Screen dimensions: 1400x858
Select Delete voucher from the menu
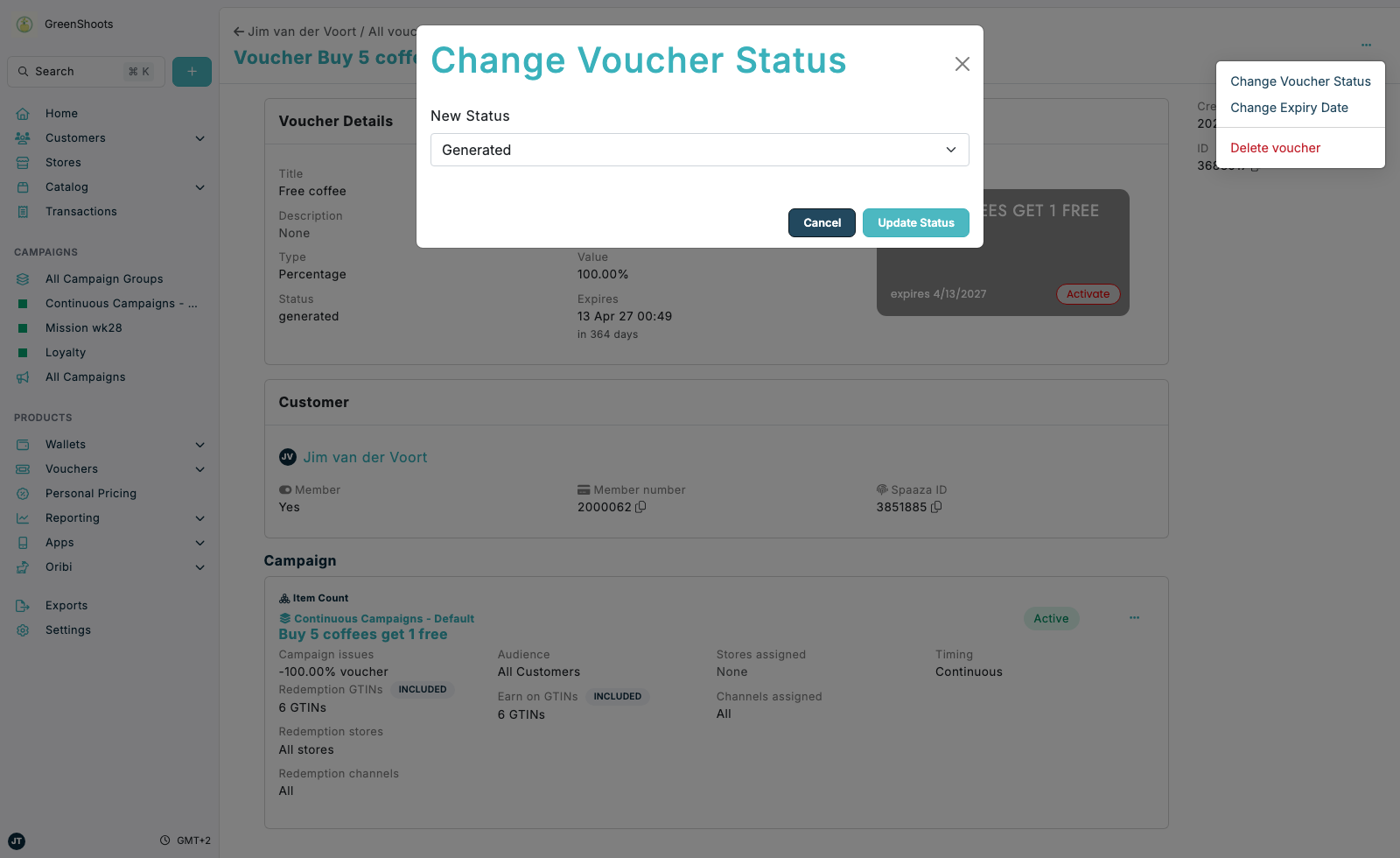coord(1274,147)
